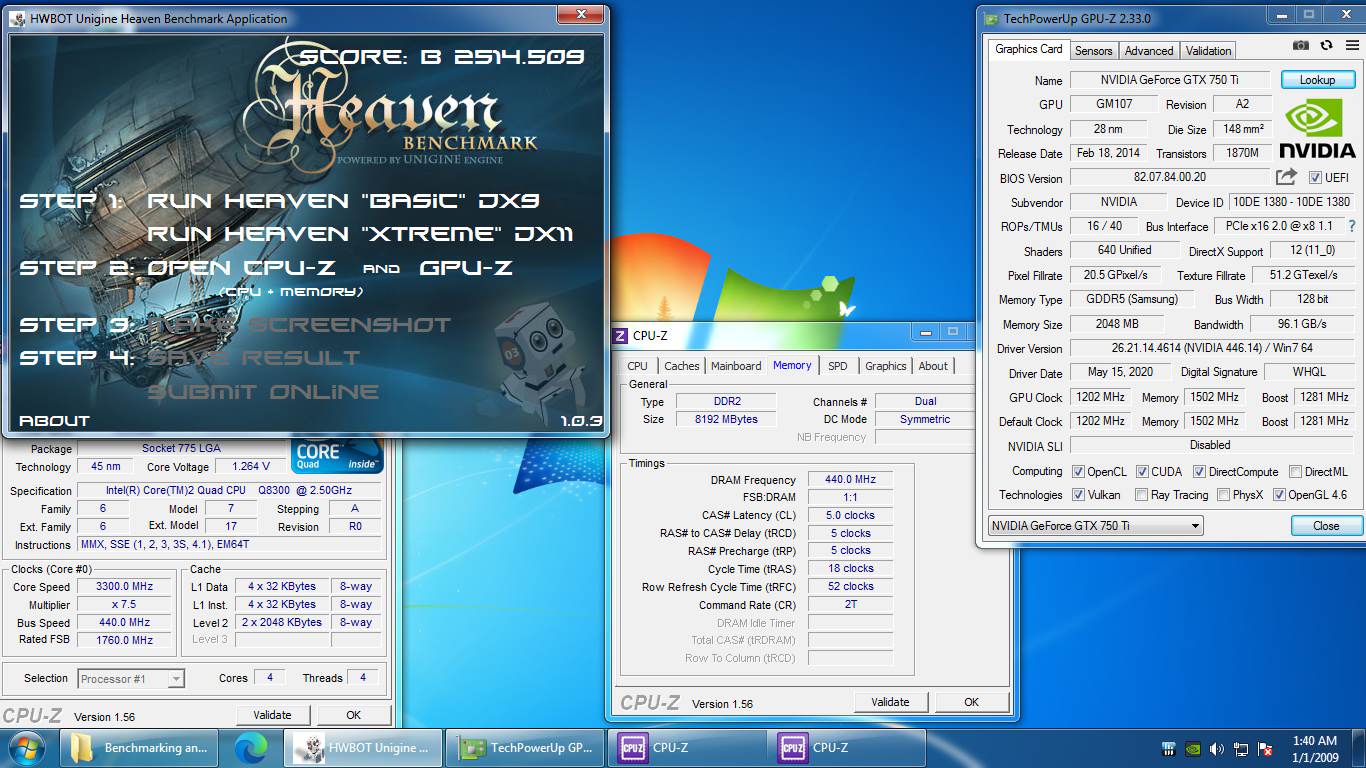Select the Graphics Card tab in GPU-Z
Viewport: 1366px width, 768px height.
(1028, 49)
